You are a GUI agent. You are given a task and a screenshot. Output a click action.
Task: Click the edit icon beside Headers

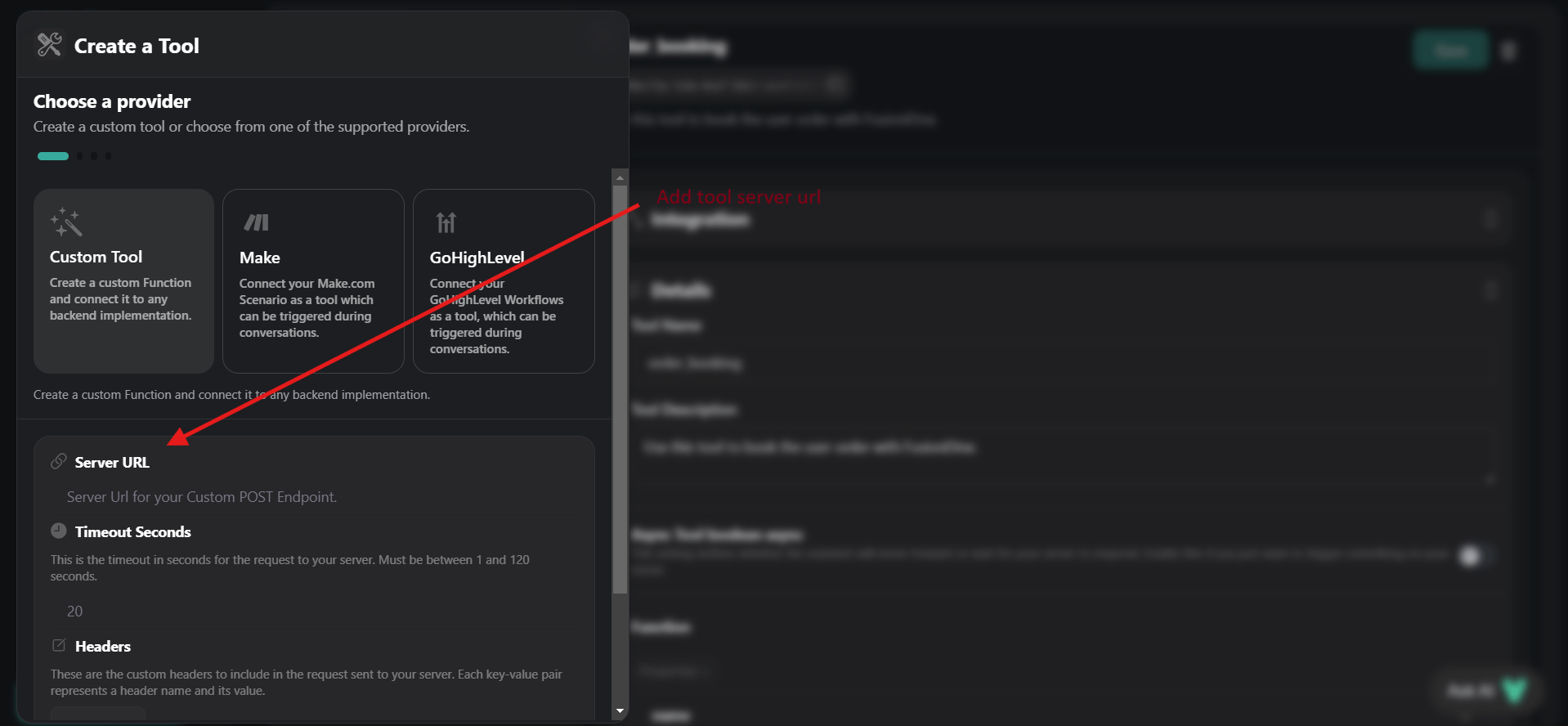[x=58, y=646]
